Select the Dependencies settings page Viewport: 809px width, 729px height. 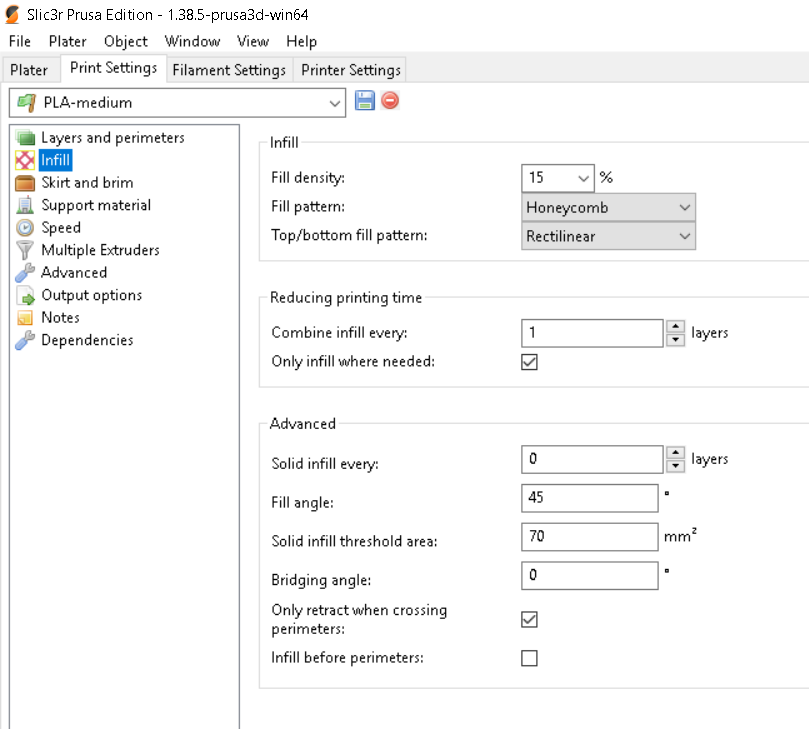click(x=87, y=340)
